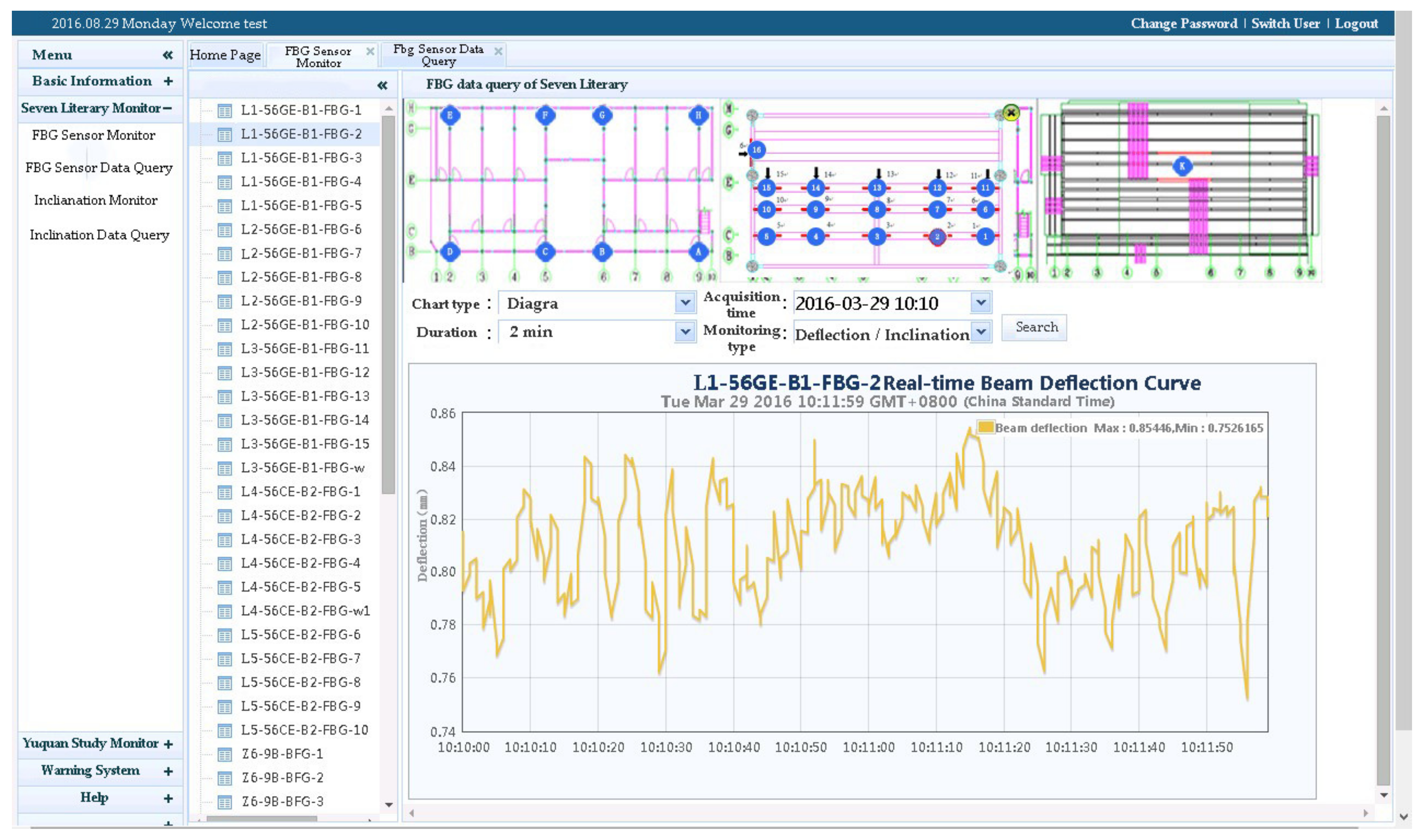Image resolution: width=1422 pixels, height=840 pixels.
Task: Select L4-56CE-B2-FBG-w1 in the sensor list
Action: point(306,611)
